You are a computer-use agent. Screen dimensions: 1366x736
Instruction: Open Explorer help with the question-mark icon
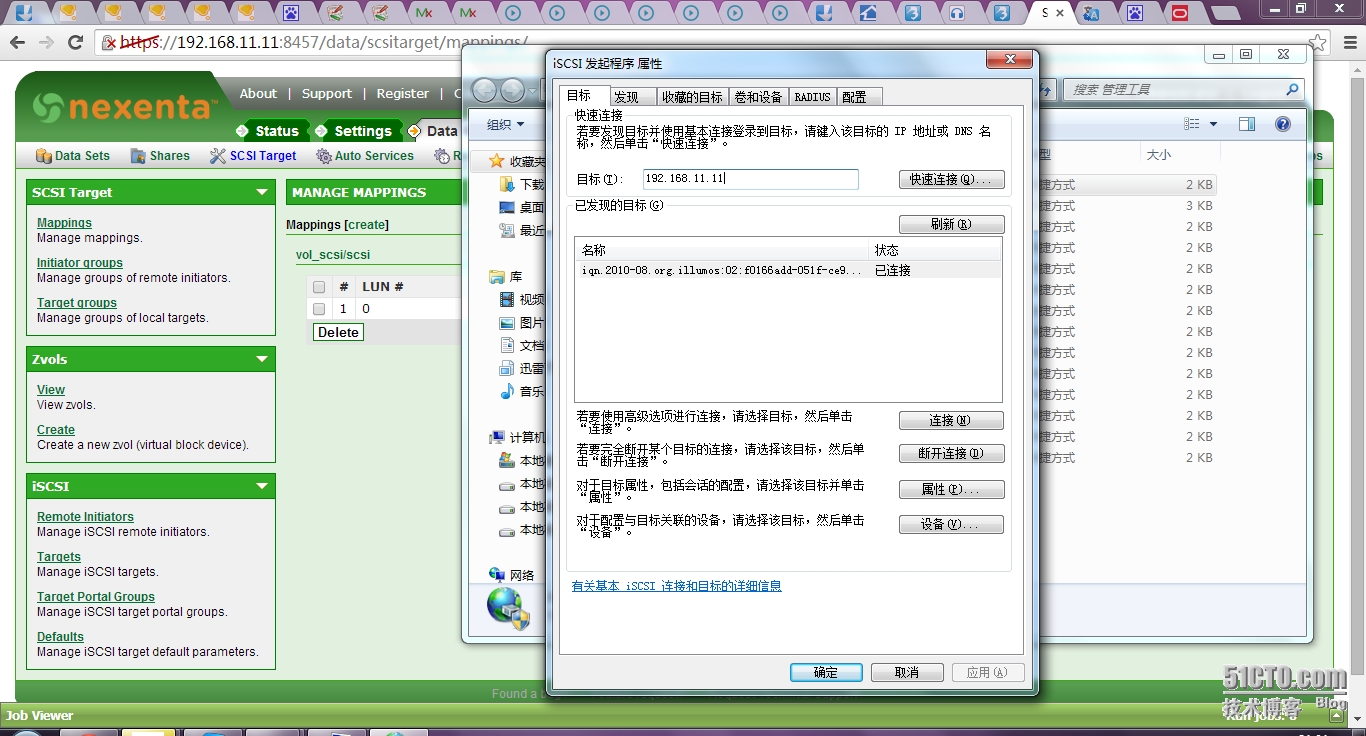coord(1283,124)
